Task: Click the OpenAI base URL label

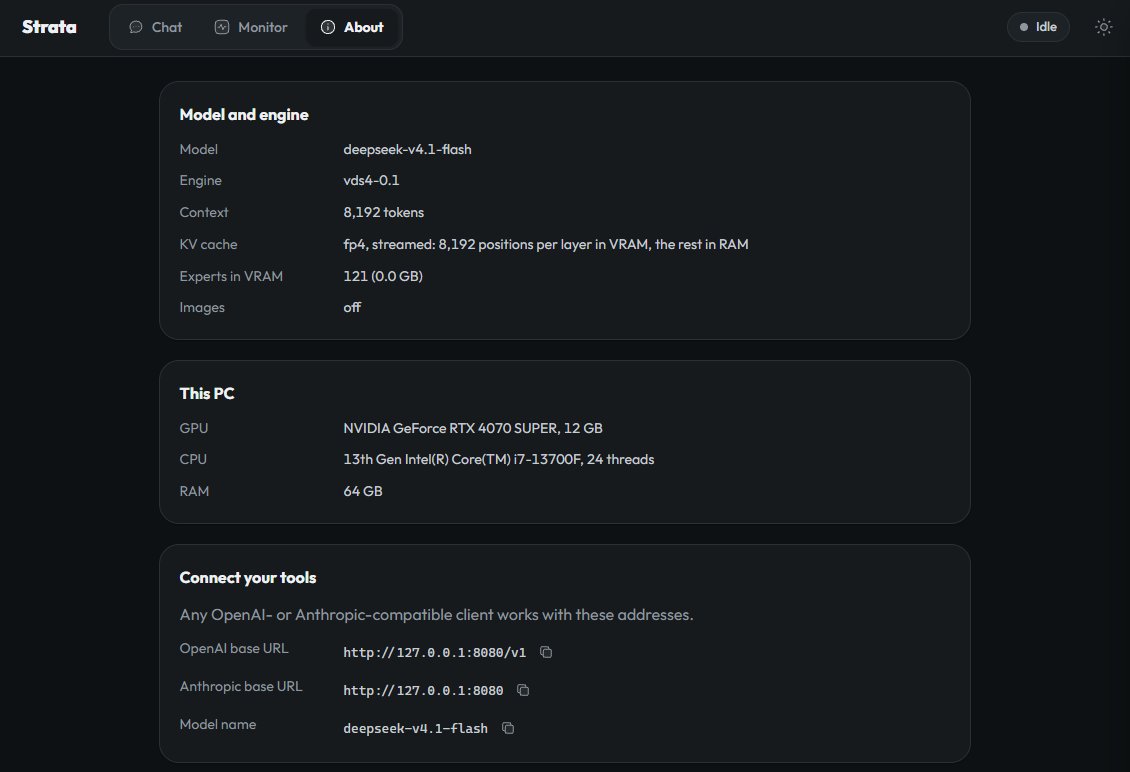Action: coord(233,648)
